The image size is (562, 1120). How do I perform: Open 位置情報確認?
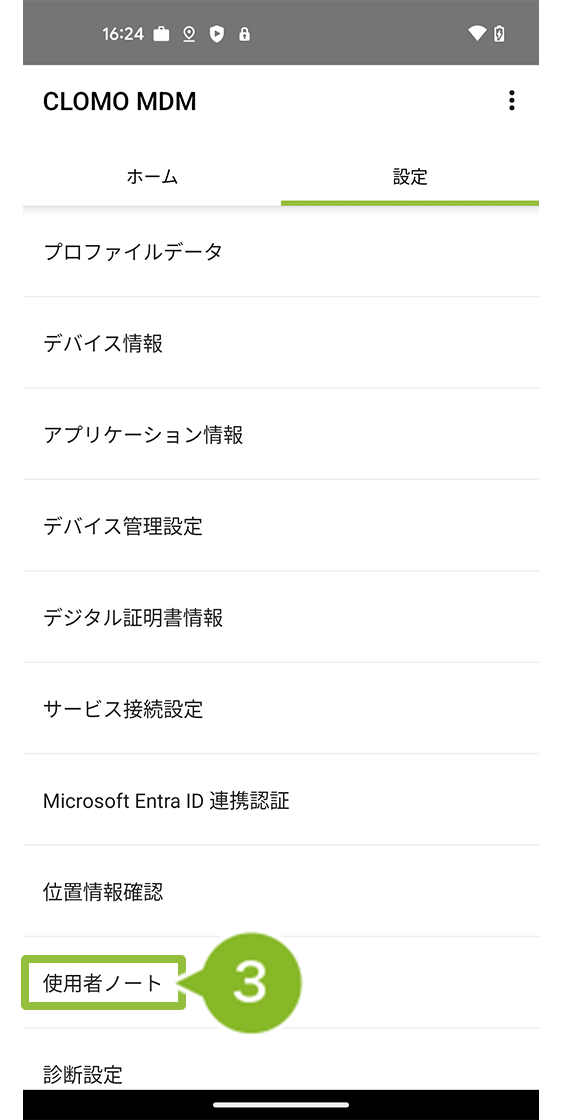click(281, 891)
